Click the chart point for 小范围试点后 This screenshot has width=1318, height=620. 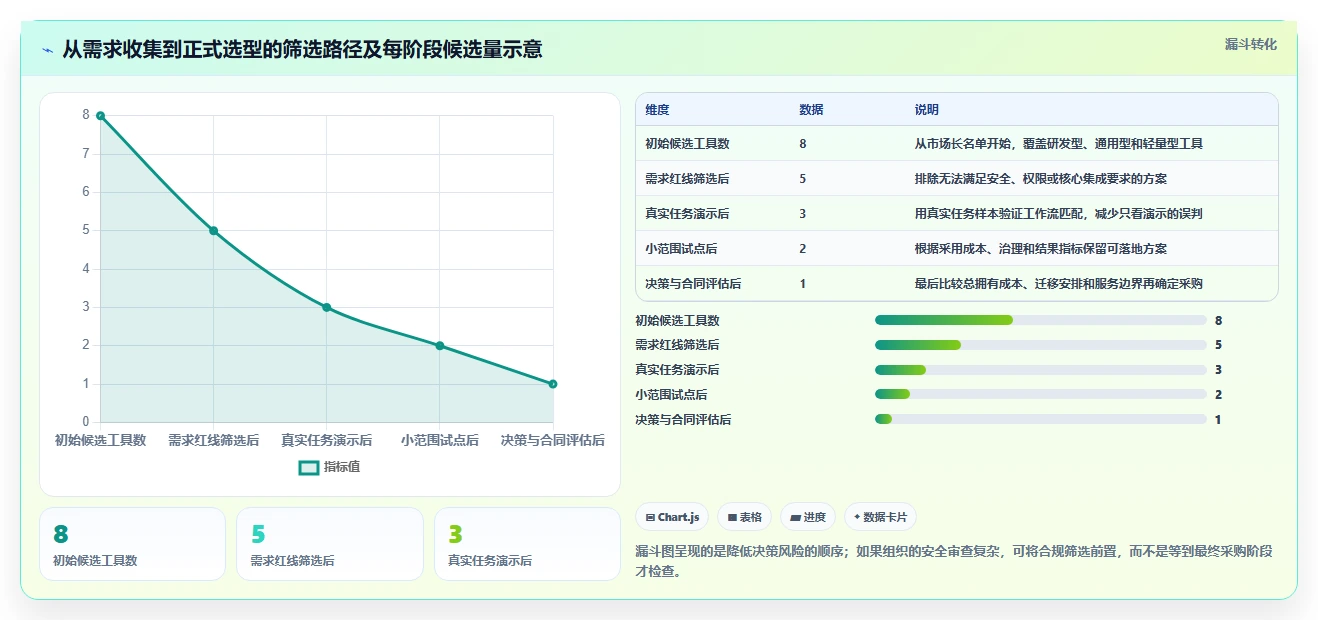click(x=440, y=346)
